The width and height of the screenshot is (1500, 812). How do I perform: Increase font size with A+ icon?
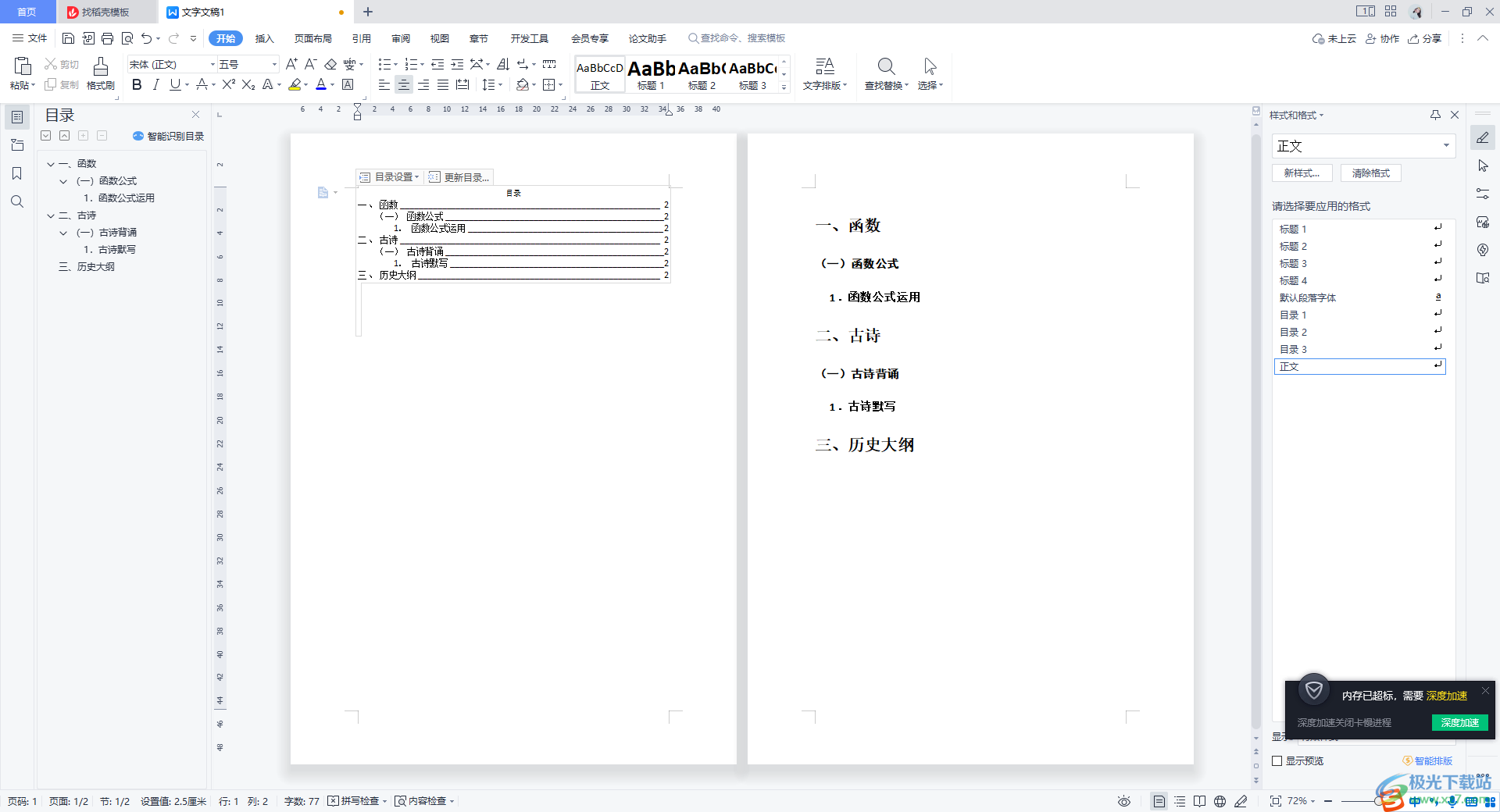pos(291,64)
